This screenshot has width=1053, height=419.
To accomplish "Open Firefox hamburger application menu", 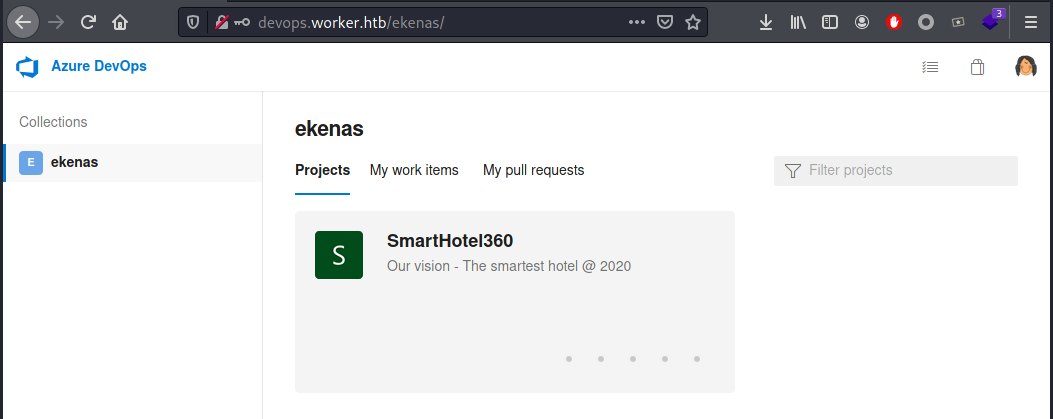I will (x=1031, y=22).
